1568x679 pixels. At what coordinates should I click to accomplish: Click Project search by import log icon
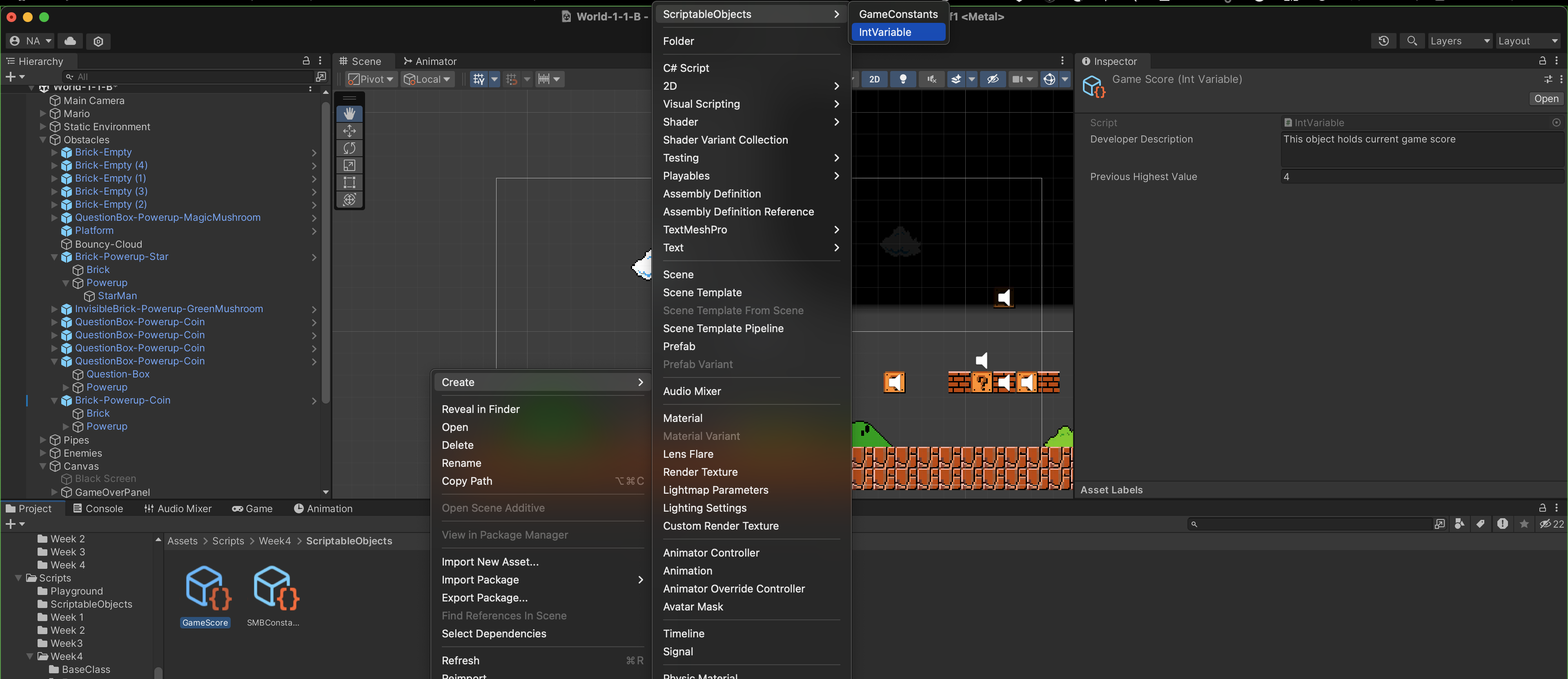[x=1502, y=524]
